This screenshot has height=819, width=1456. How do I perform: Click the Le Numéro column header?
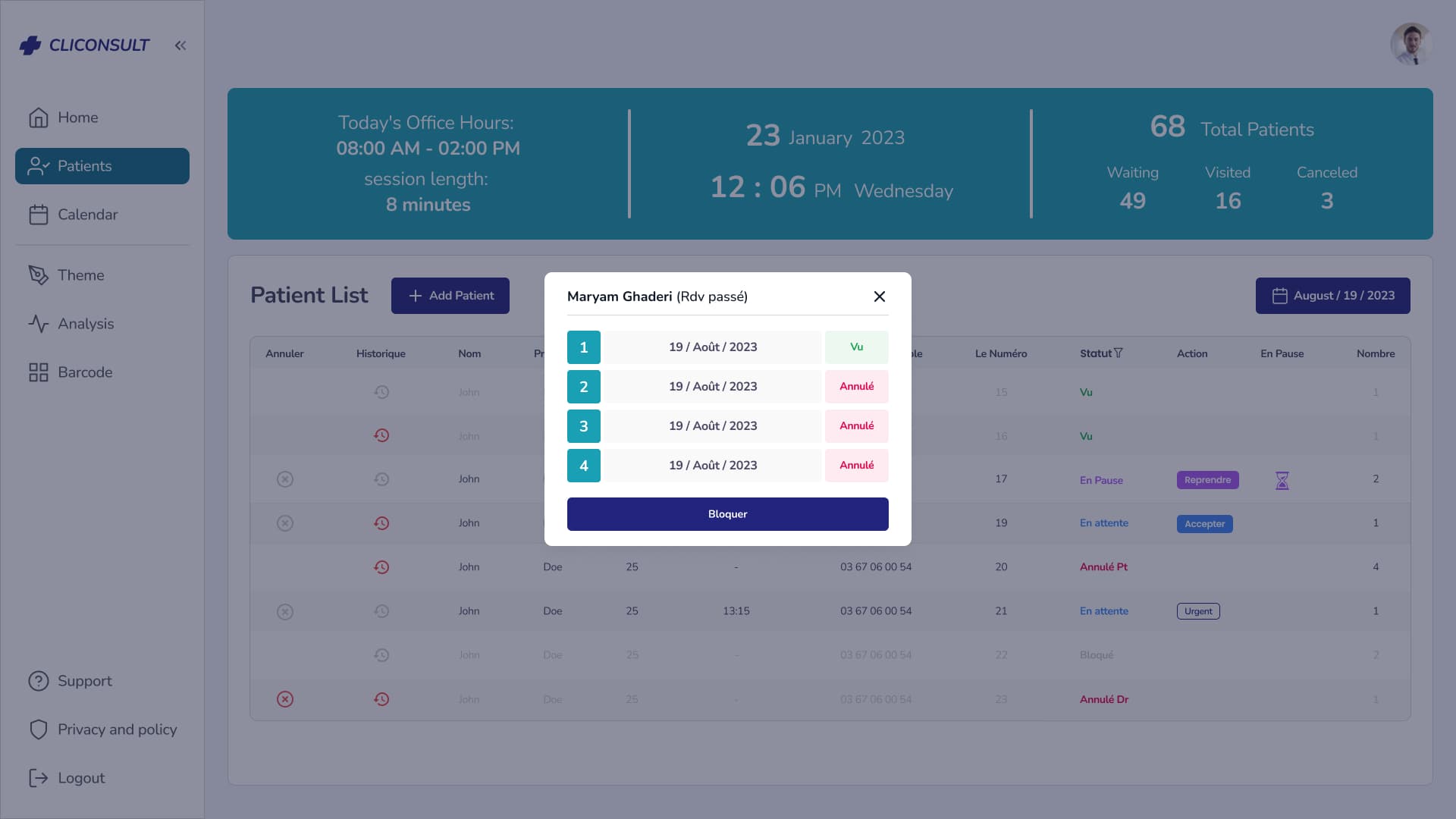coord(1001,353)
